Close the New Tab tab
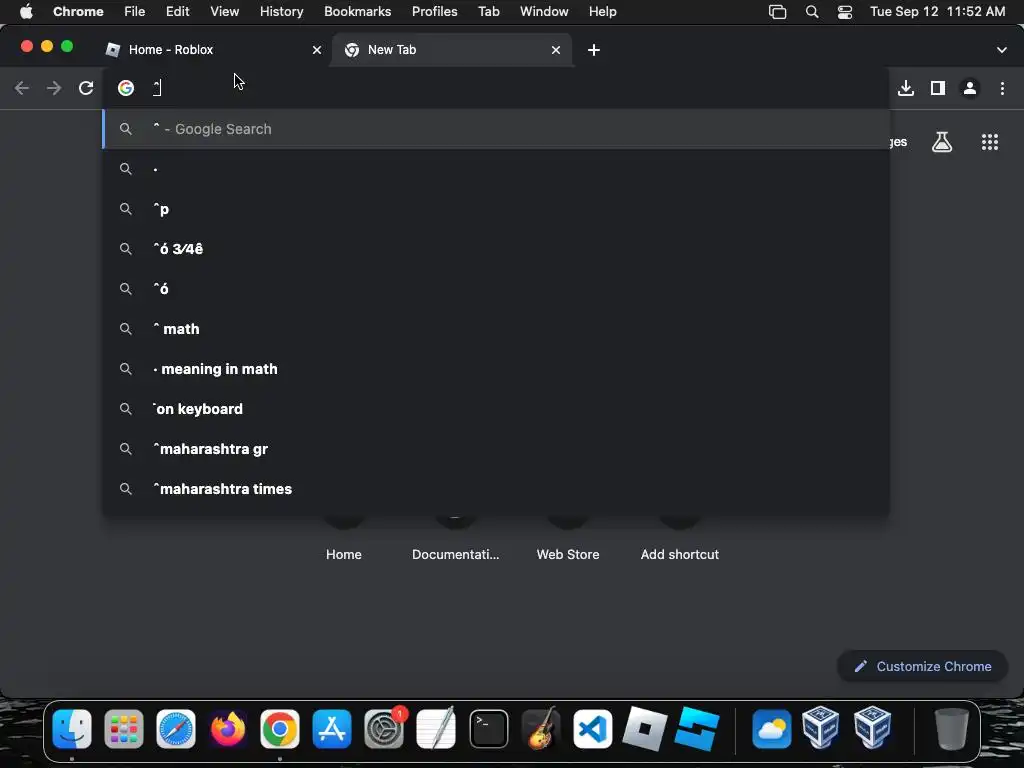This screenshot has height=768, width=1024. click(x=556, y=50)
